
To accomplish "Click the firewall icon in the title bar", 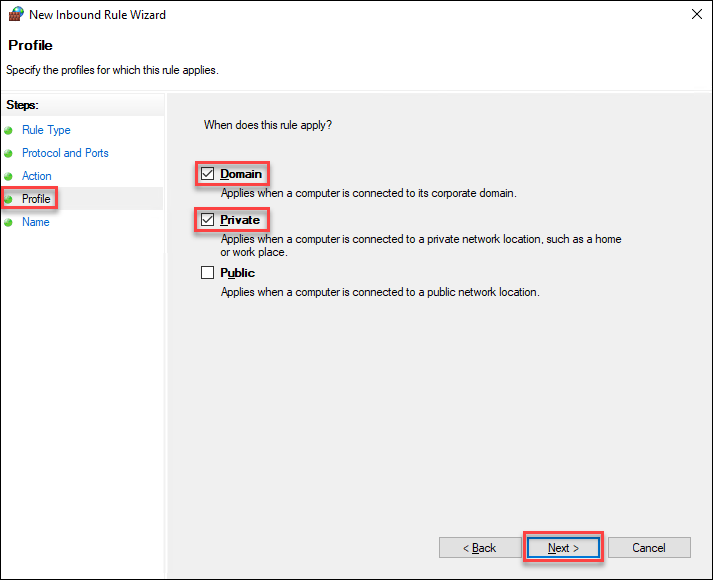I will tap(15, 15).
